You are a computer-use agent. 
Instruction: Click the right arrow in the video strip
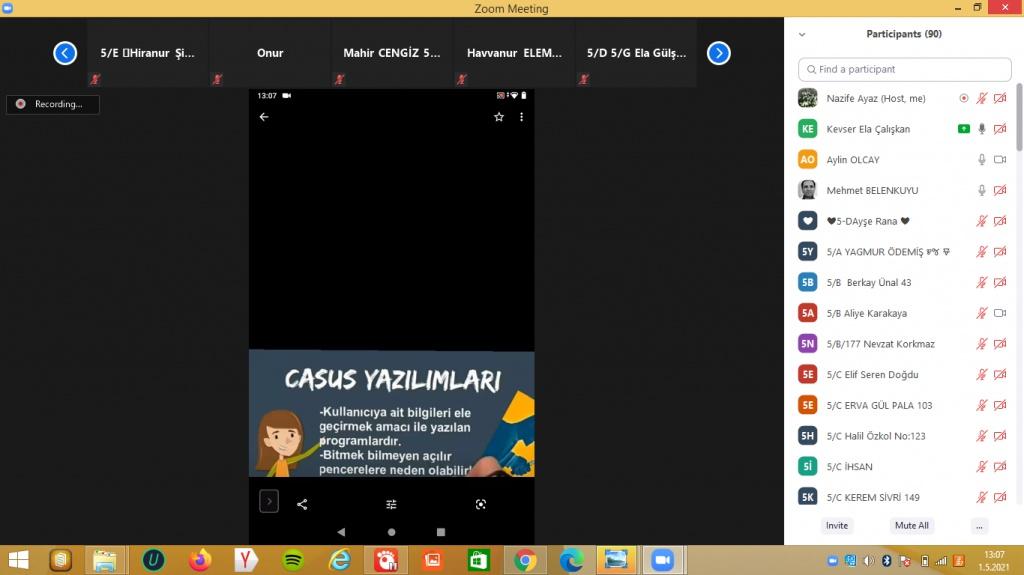click(x=718, y=53)
